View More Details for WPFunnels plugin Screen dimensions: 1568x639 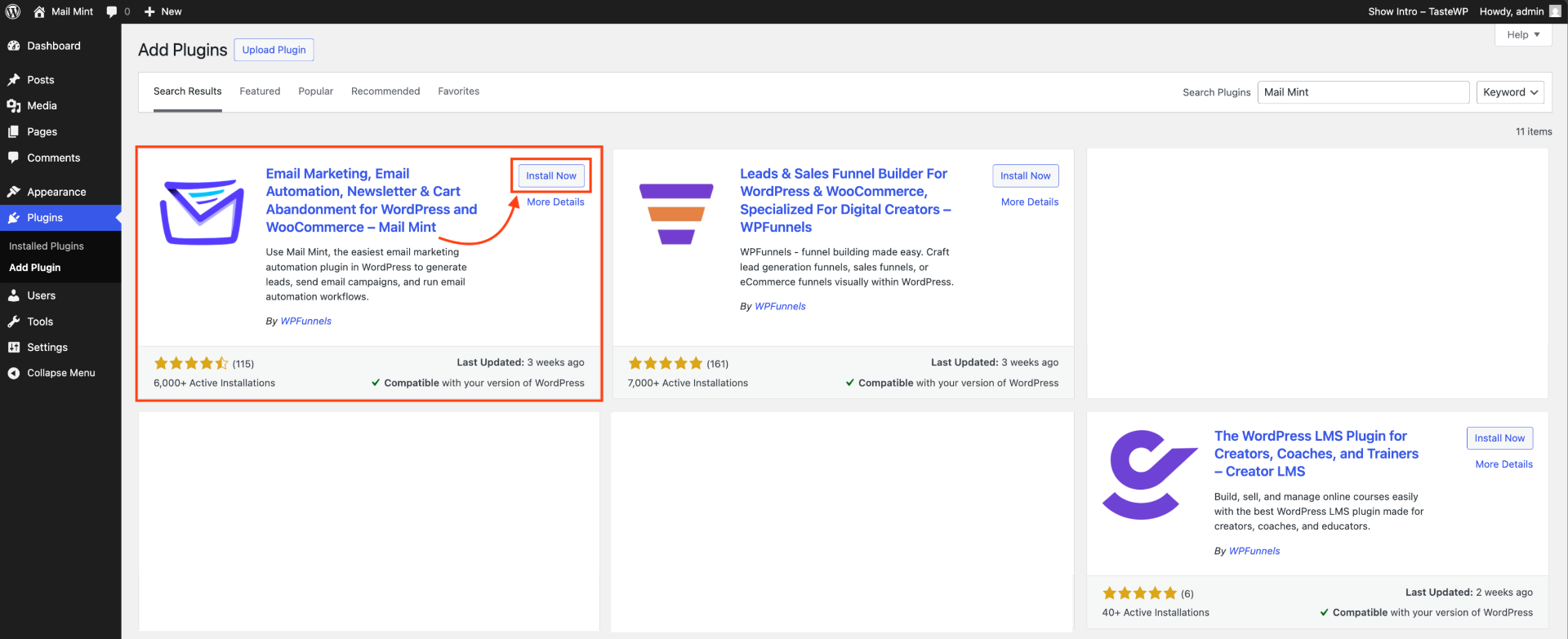(x=1029, y=202)
